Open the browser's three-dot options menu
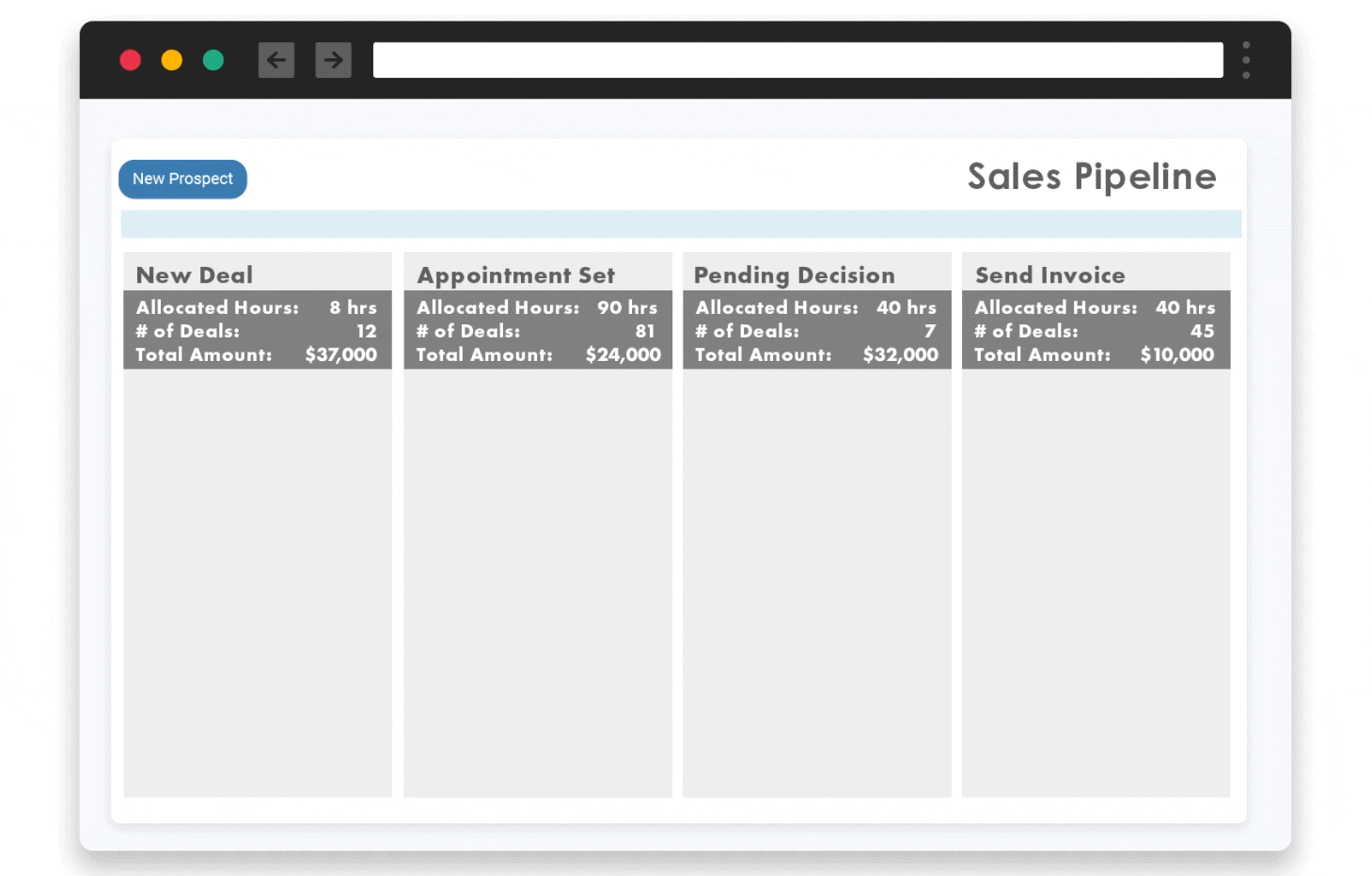Screen dimensions: 1372x876 (1245, 59)
